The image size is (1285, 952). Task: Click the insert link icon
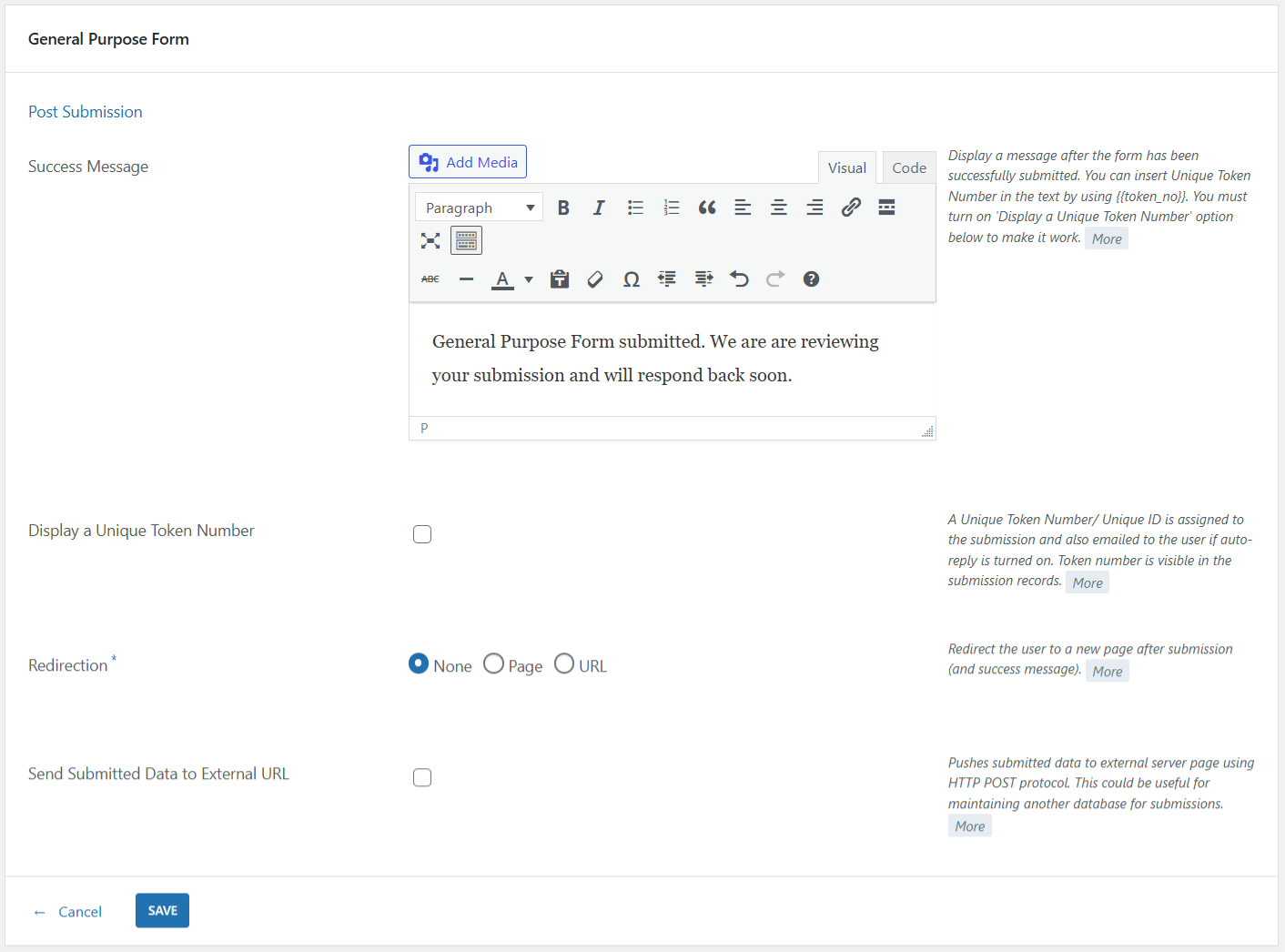(851, 208)
